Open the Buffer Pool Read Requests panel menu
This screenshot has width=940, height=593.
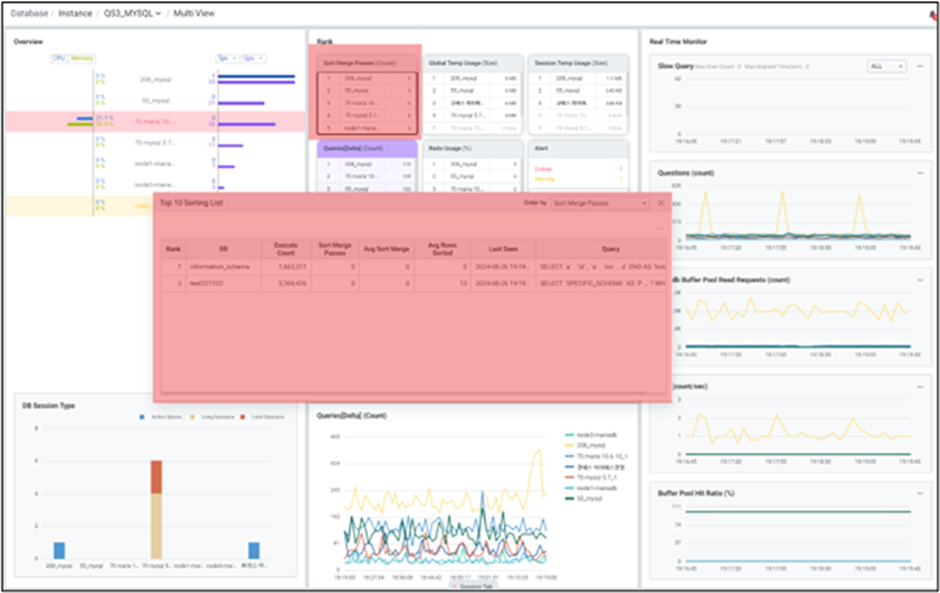pos(919,279)
